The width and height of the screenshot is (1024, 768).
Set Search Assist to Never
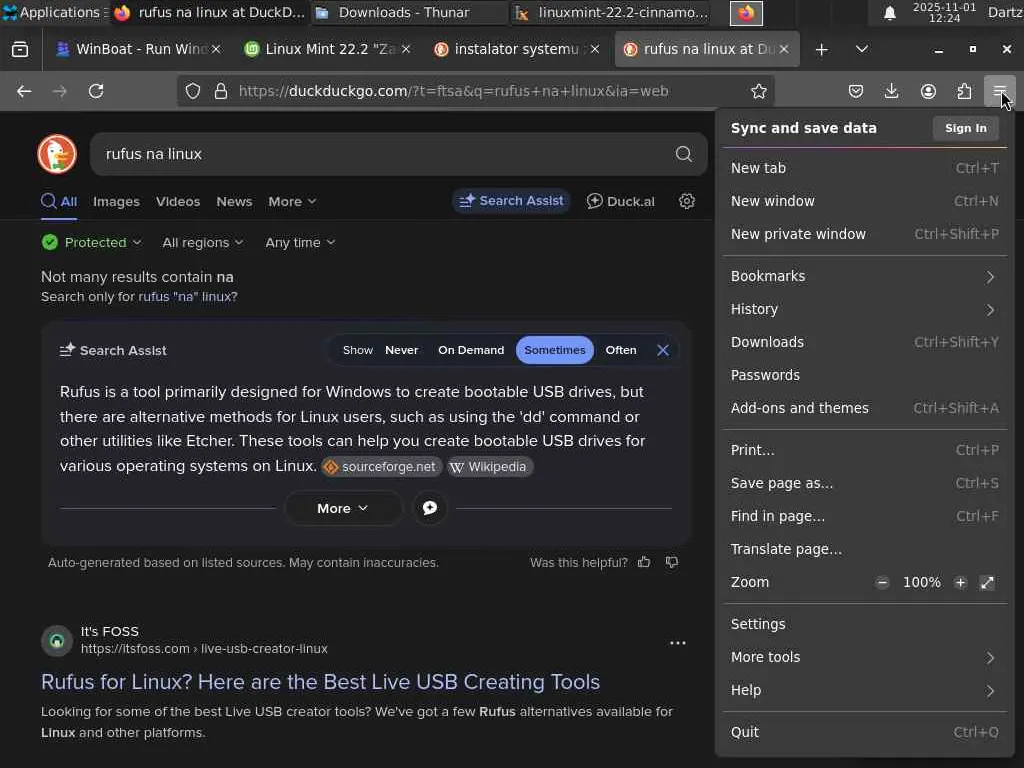pos(401,350)
